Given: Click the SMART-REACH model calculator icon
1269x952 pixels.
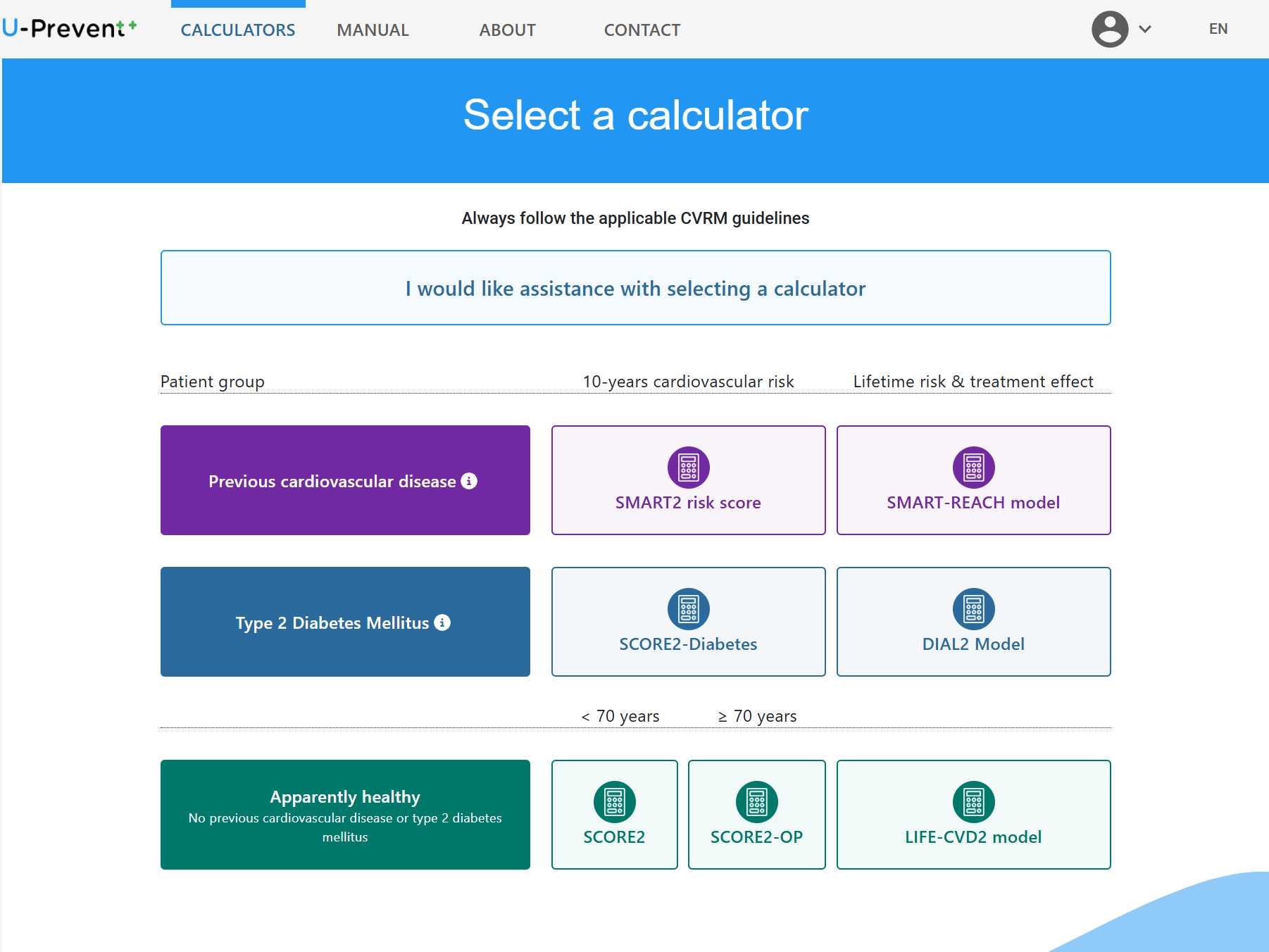Looking at the screenshot, I should point(973,468).
